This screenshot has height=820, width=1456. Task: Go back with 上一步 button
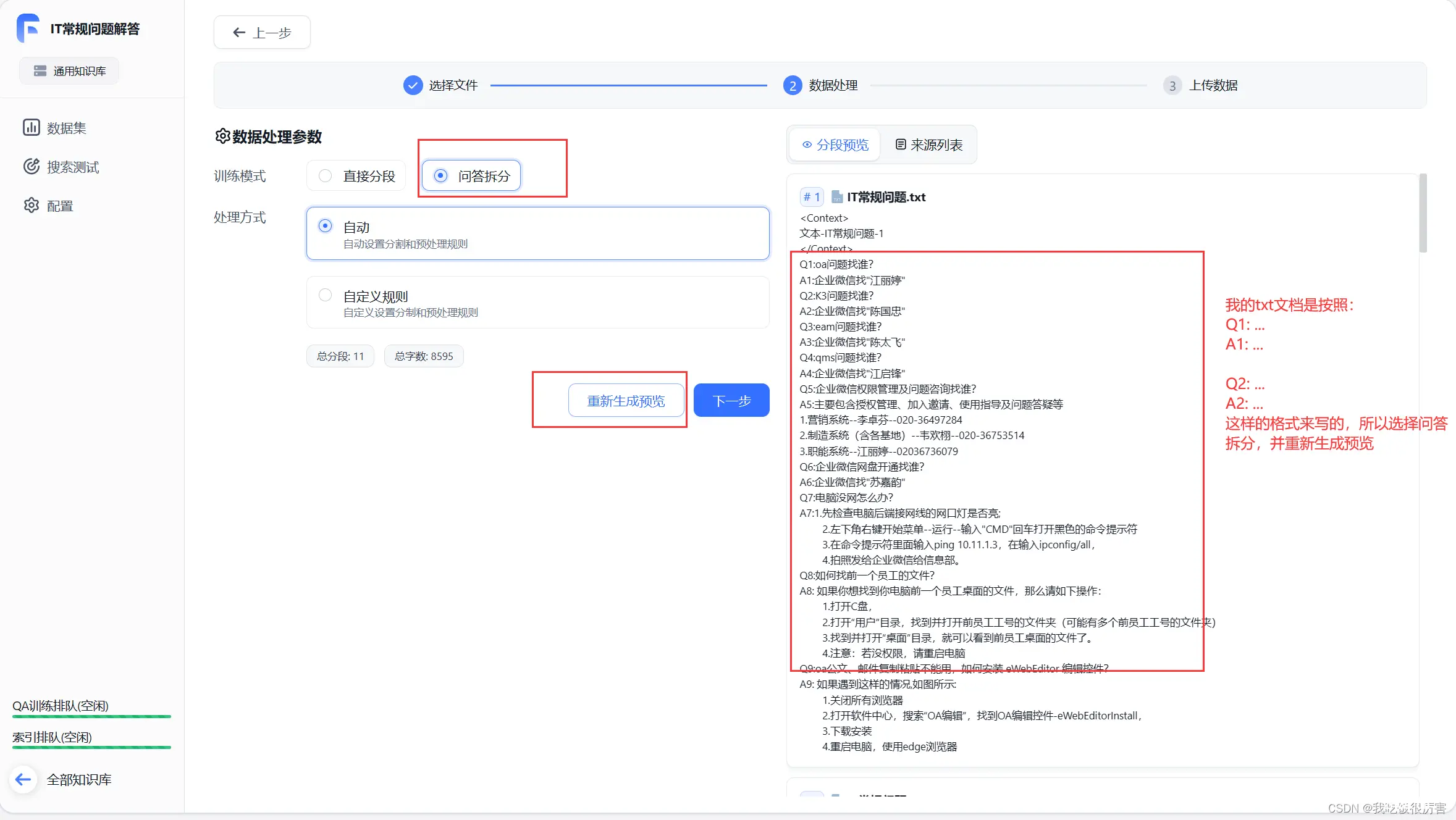coord(262,32)
